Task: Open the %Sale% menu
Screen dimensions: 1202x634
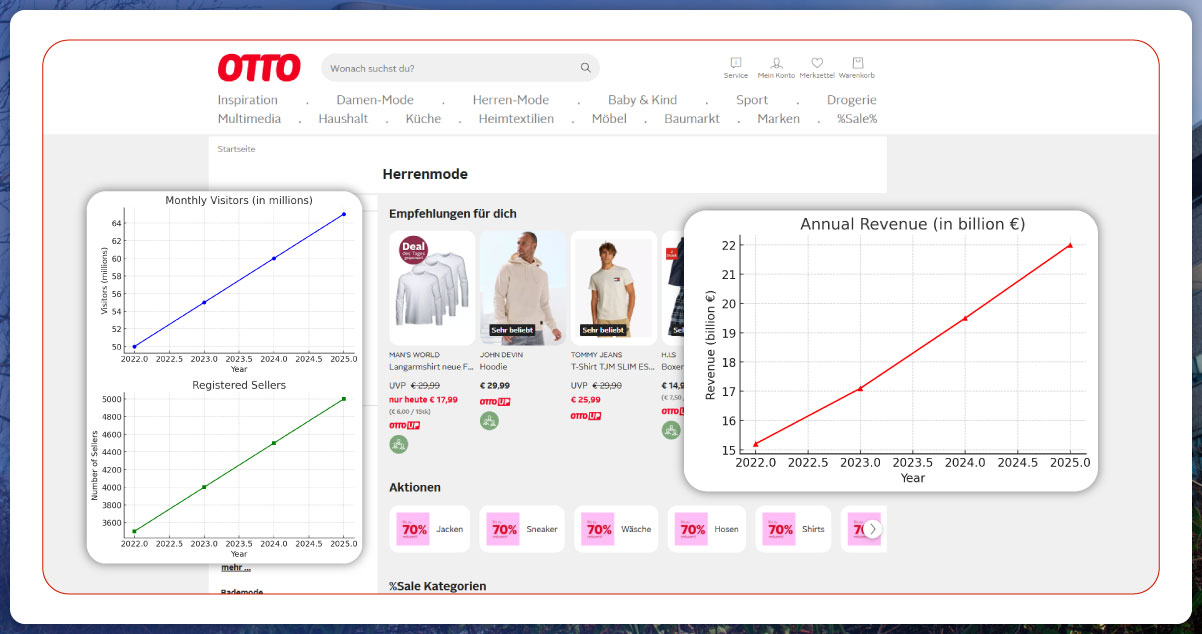Action: pos(857,119)
